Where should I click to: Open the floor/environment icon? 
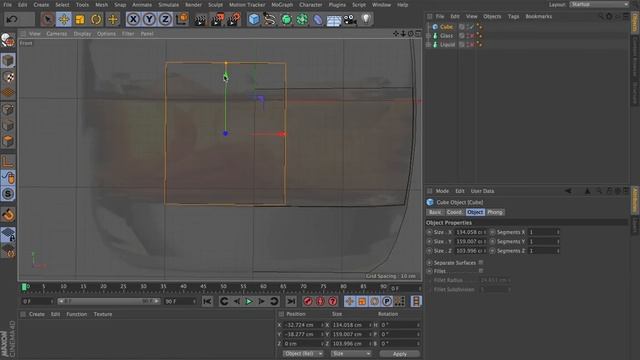point(334,20)
